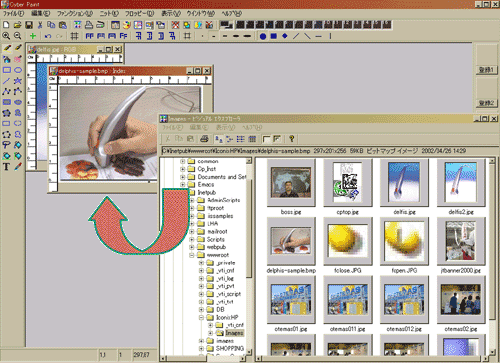
Task: Open the first menu in main menu bar
Action: pos(13,14)
